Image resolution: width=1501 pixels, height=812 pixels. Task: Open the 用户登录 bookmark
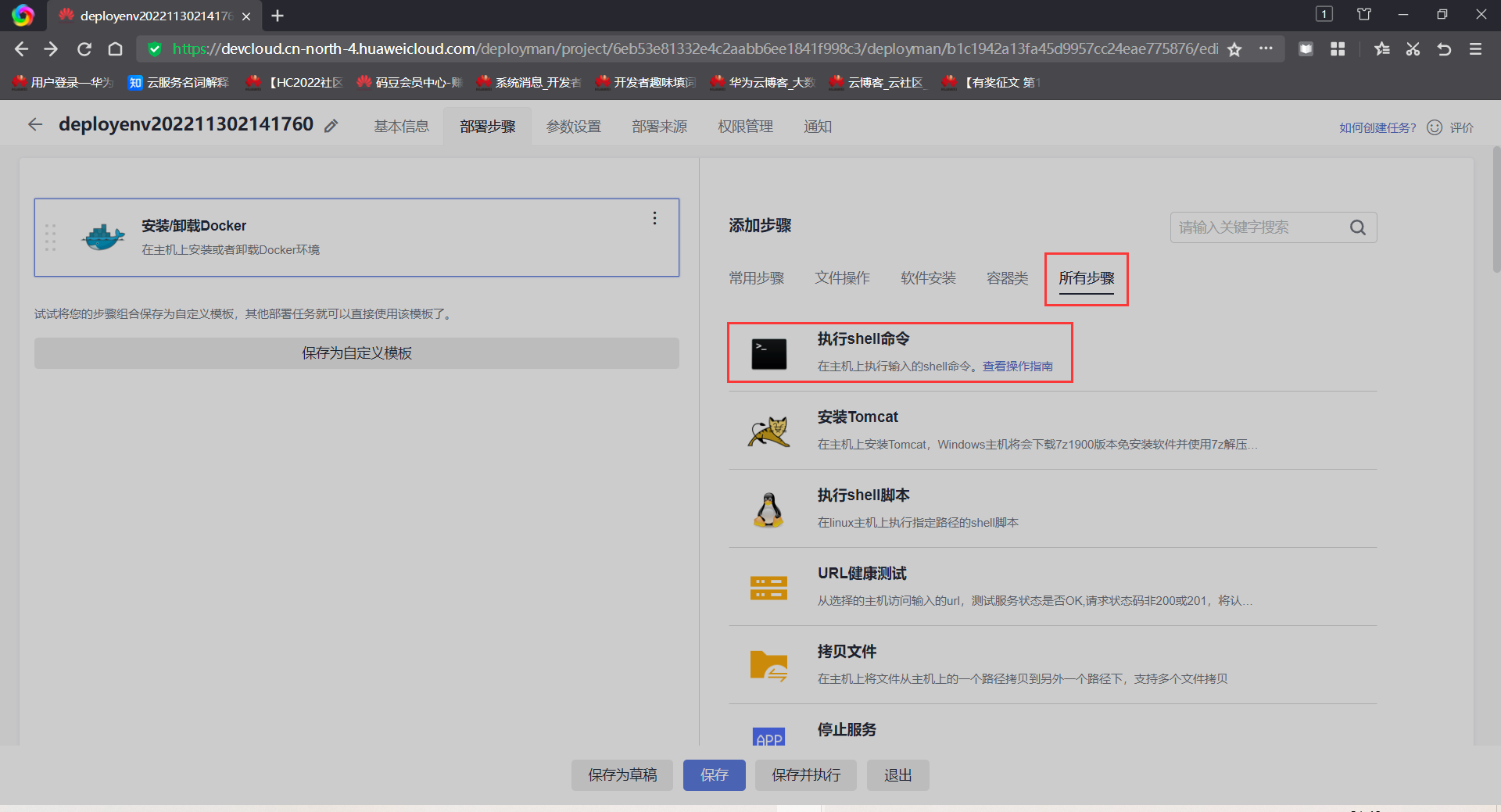(x=63, y=82)
